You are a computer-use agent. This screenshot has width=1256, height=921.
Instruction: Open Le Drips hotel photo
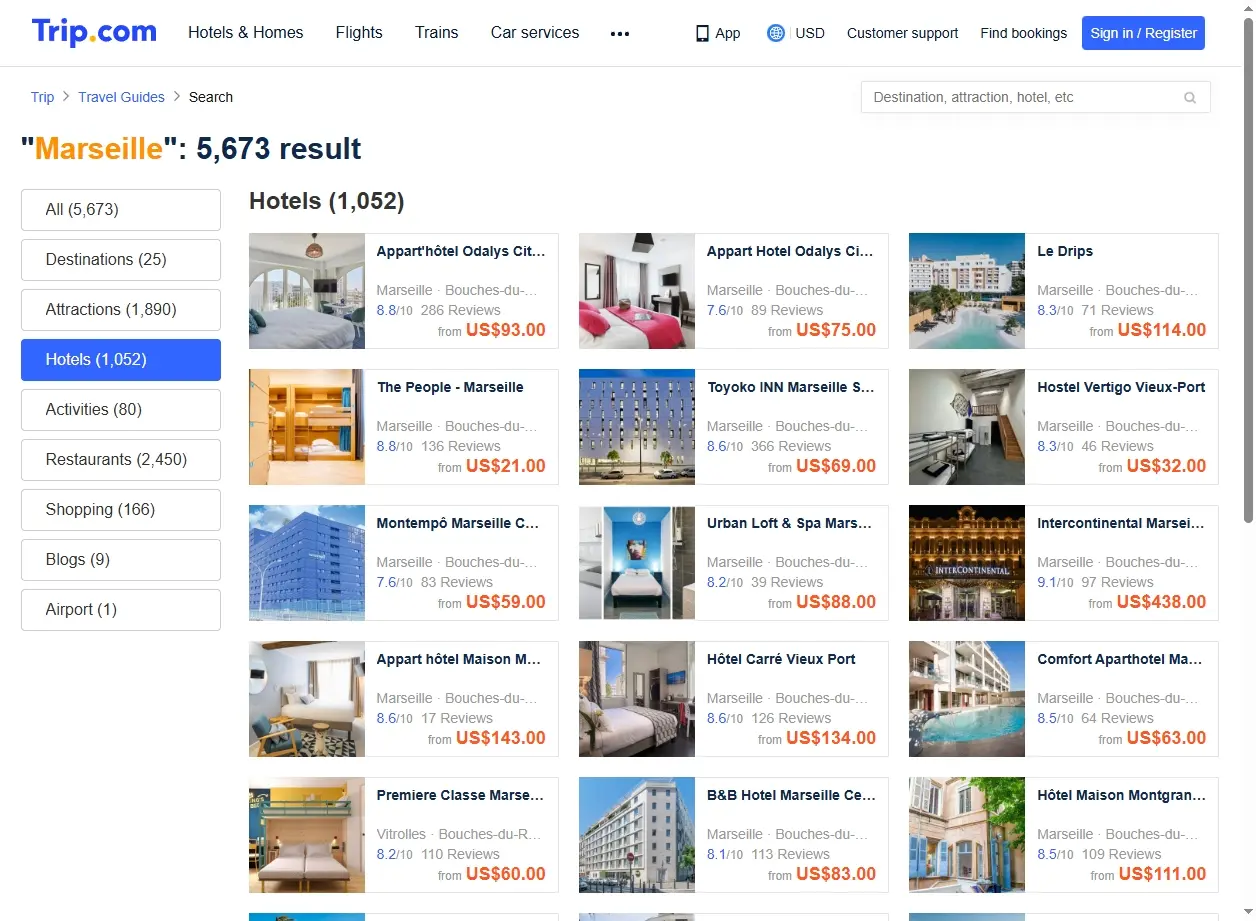coord(967,291)
